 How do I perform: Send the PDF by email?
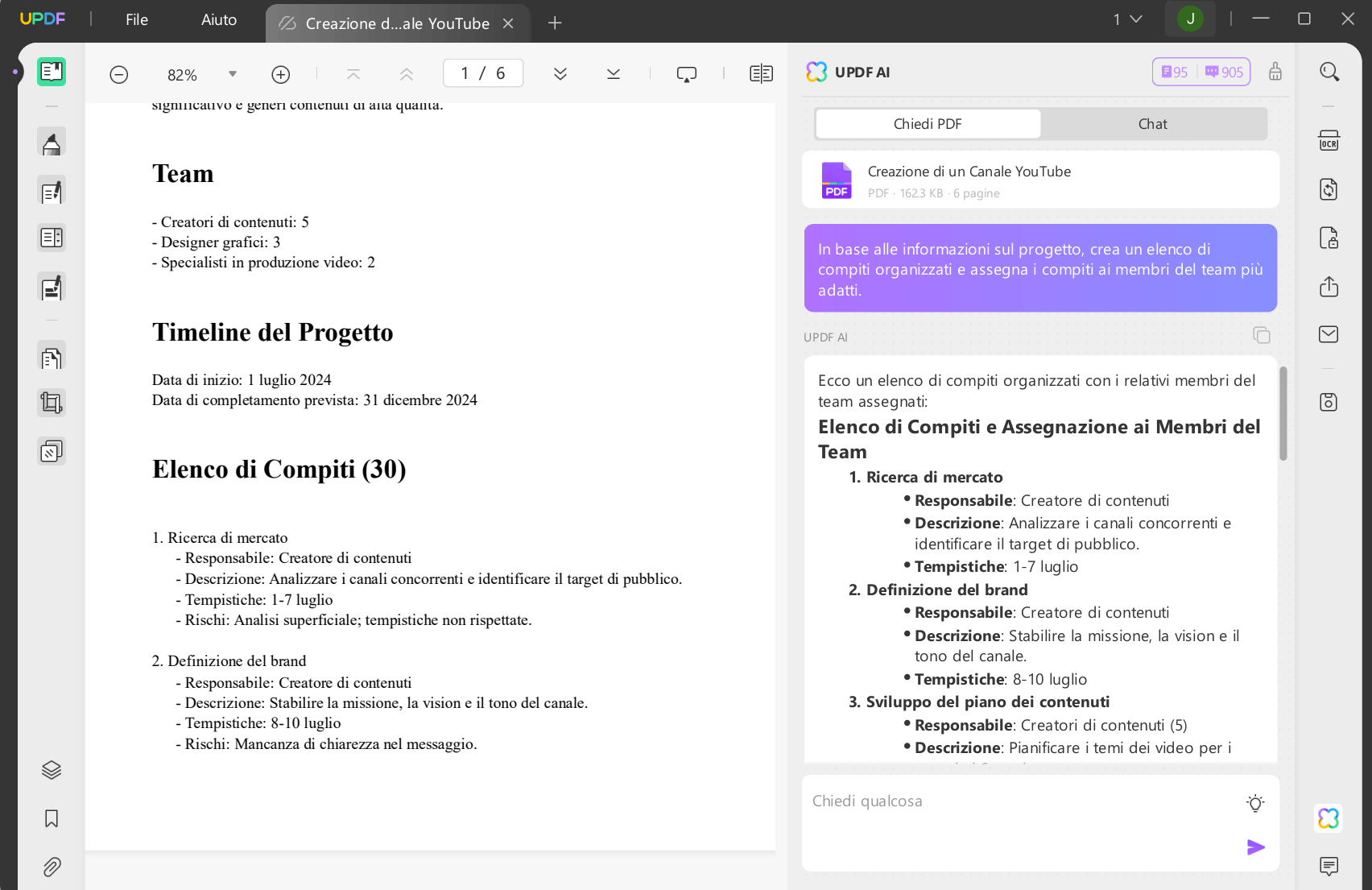1329,334
